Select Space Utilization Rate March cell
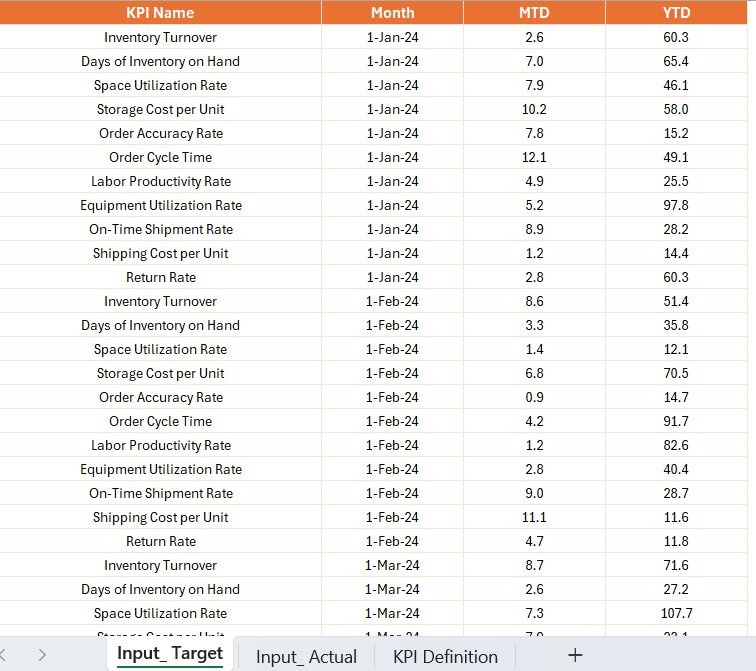 160,613
